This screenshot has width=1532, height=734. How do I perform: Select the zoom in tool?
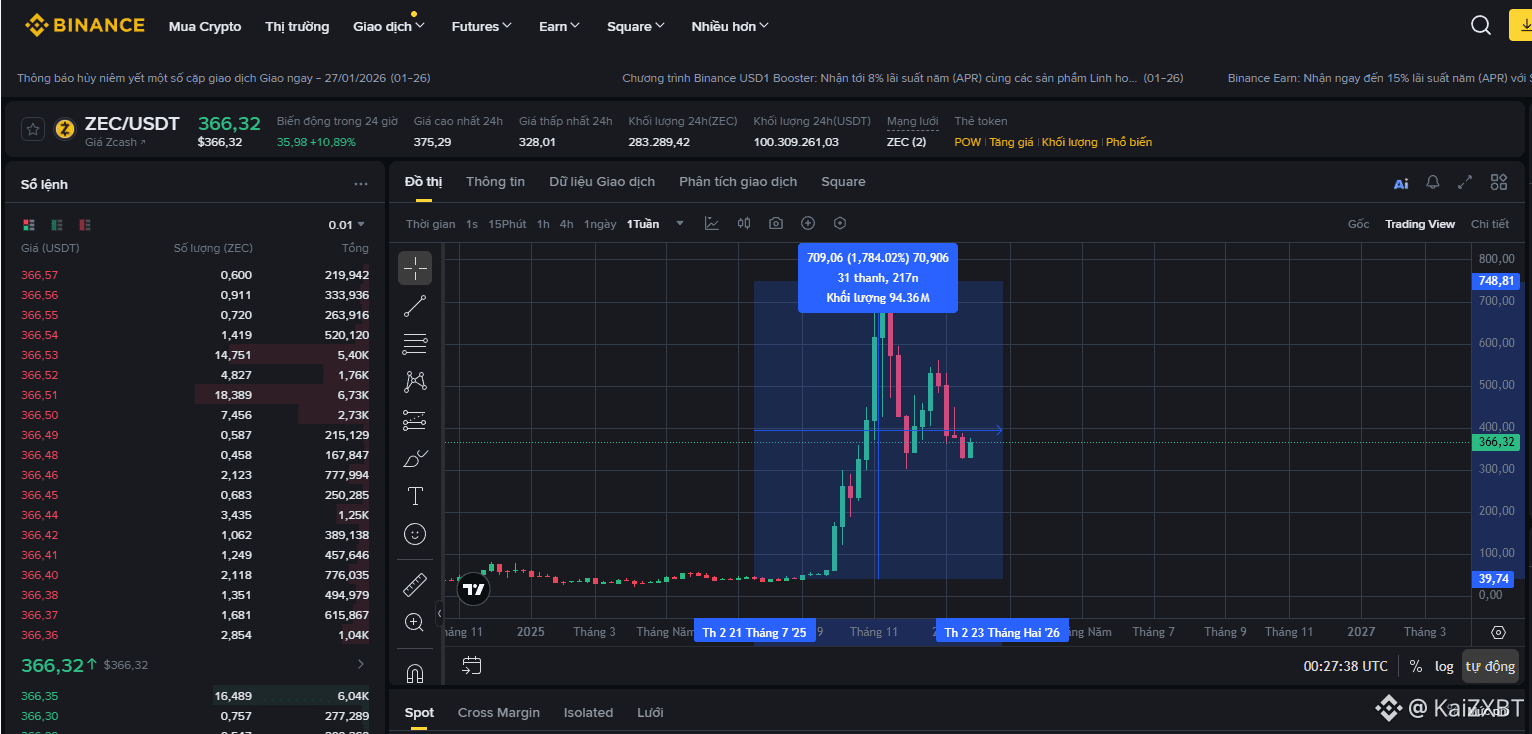click(415, 622)
